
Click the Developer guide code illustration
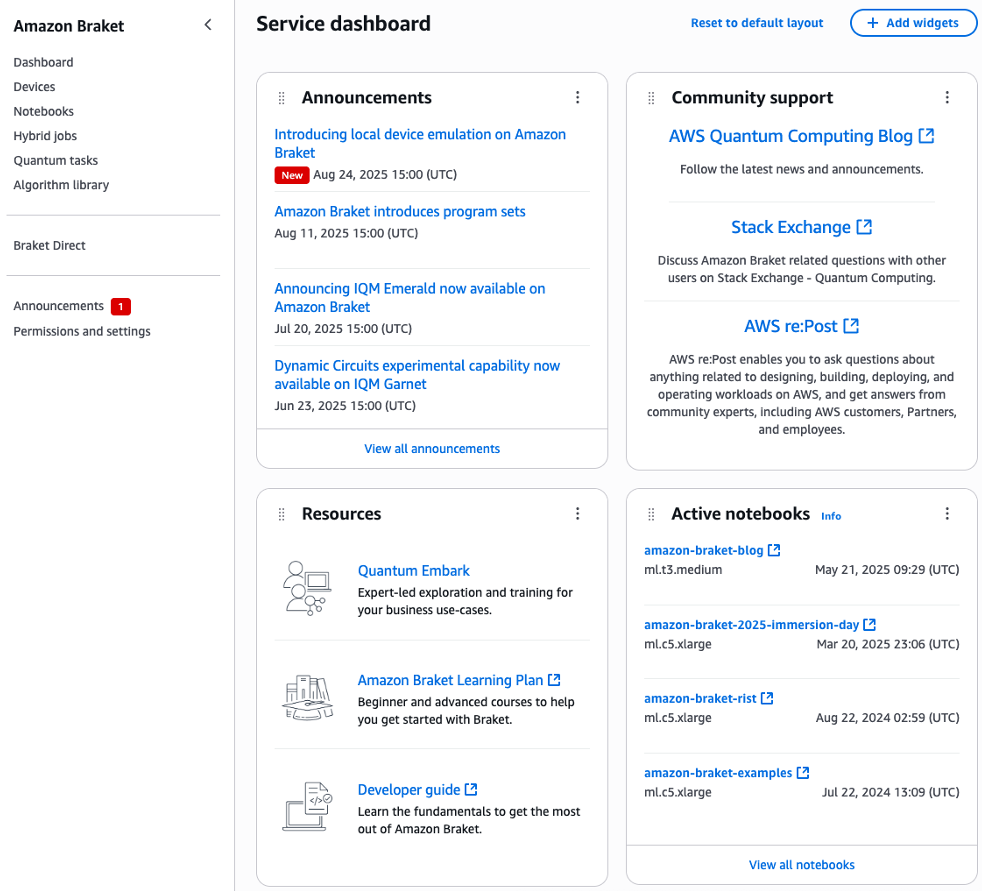tap(308, 806)
